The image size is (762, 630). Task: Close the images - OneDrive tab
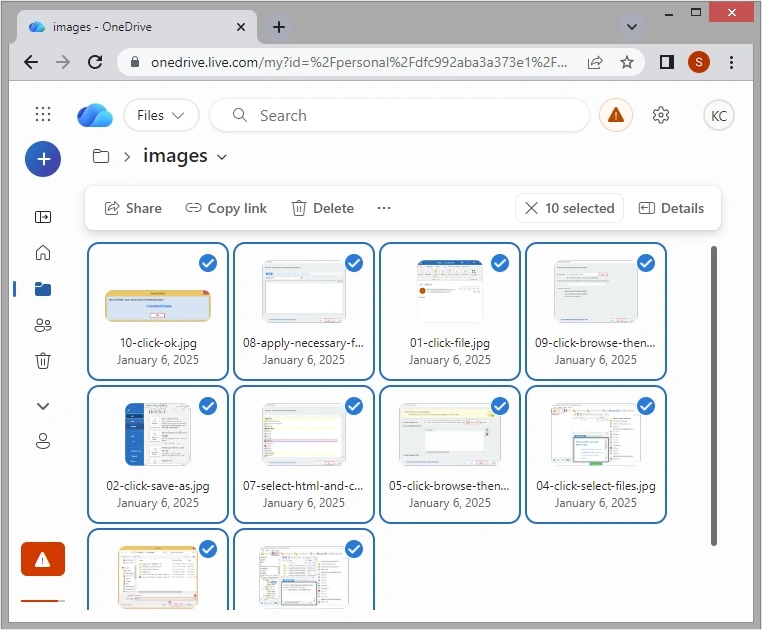tap(241, 27)
